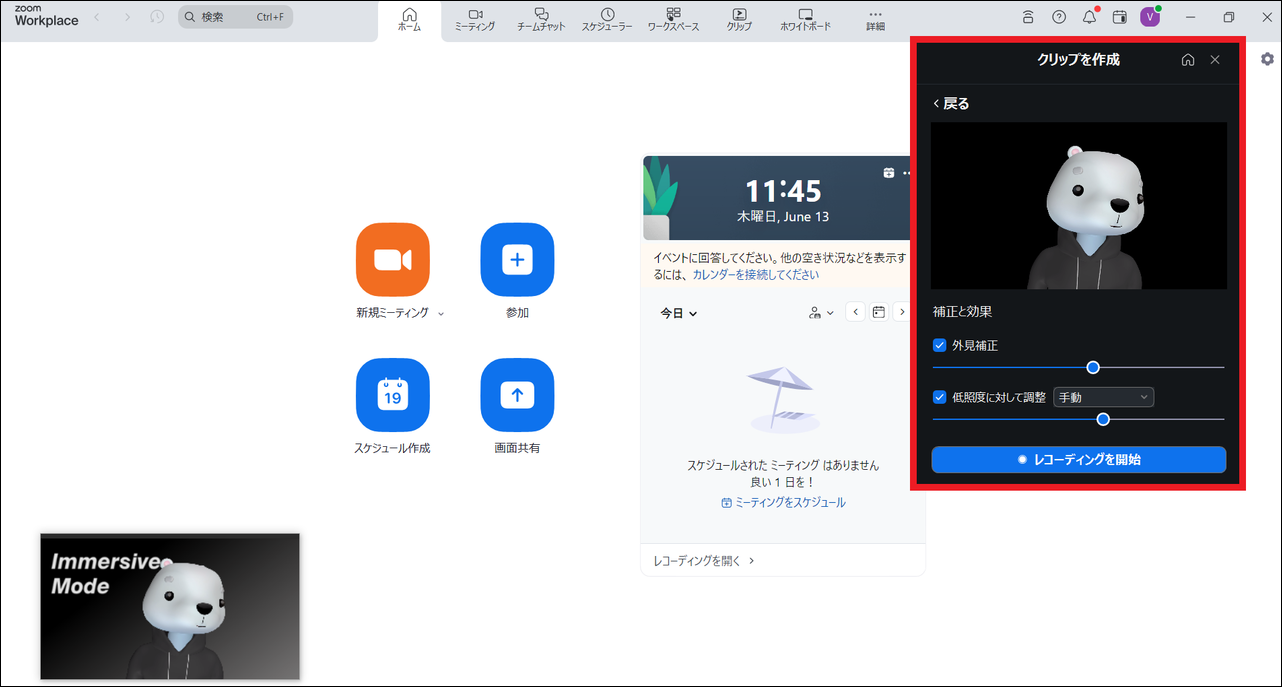Click カレンダーを接続してください link
This screenshot has height=687, width=1282.
(755, 274)
